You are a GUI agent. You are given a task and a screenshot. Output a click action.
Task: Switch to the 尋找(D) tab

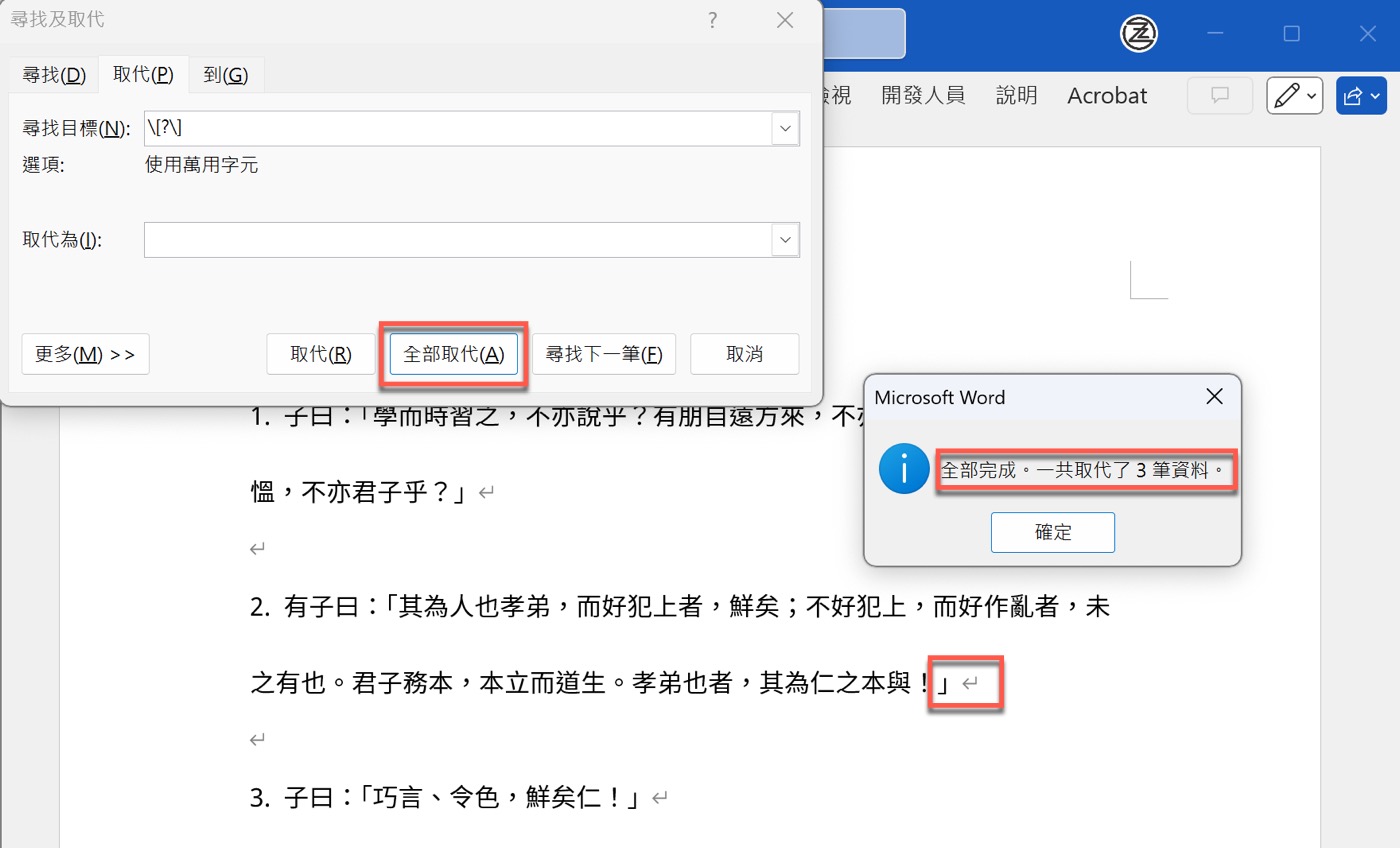click(x=55, y=75)
